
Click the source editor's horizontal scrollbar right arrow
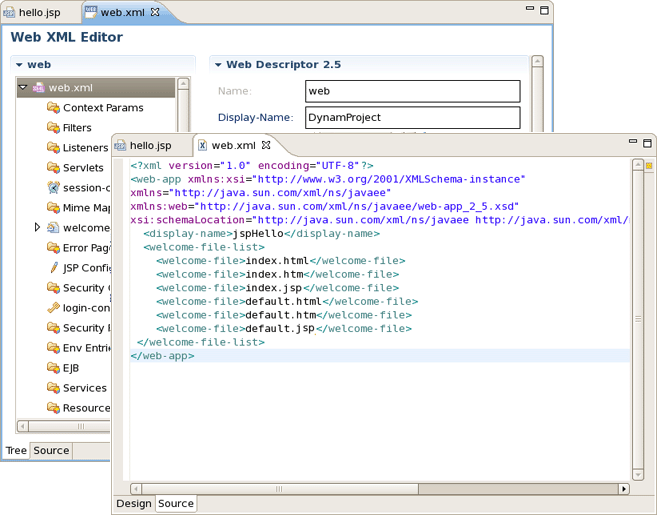tap(624, 489)
